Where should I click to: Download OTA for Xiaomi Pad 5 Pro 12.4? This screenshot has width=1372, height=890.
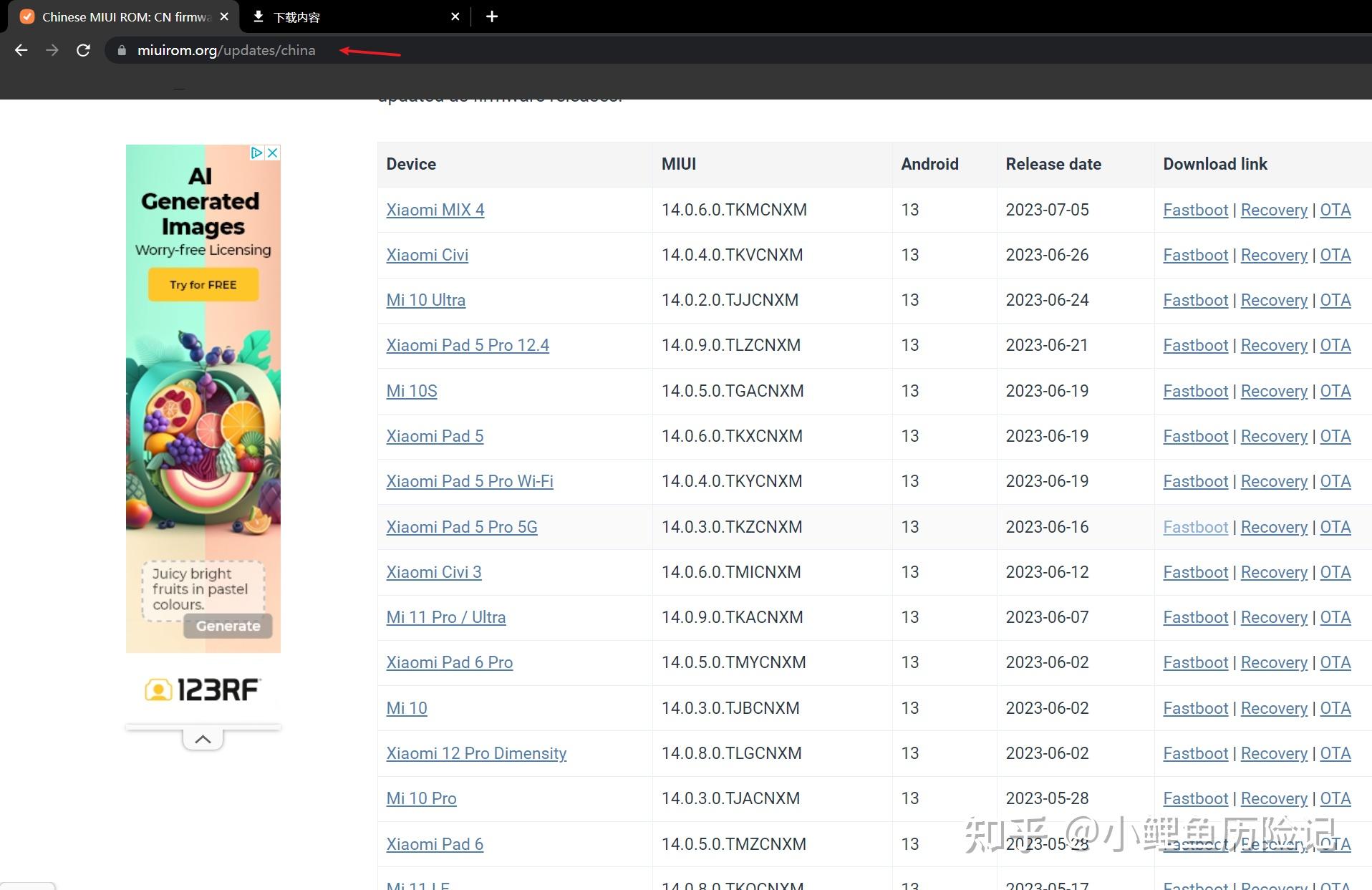1335,345
